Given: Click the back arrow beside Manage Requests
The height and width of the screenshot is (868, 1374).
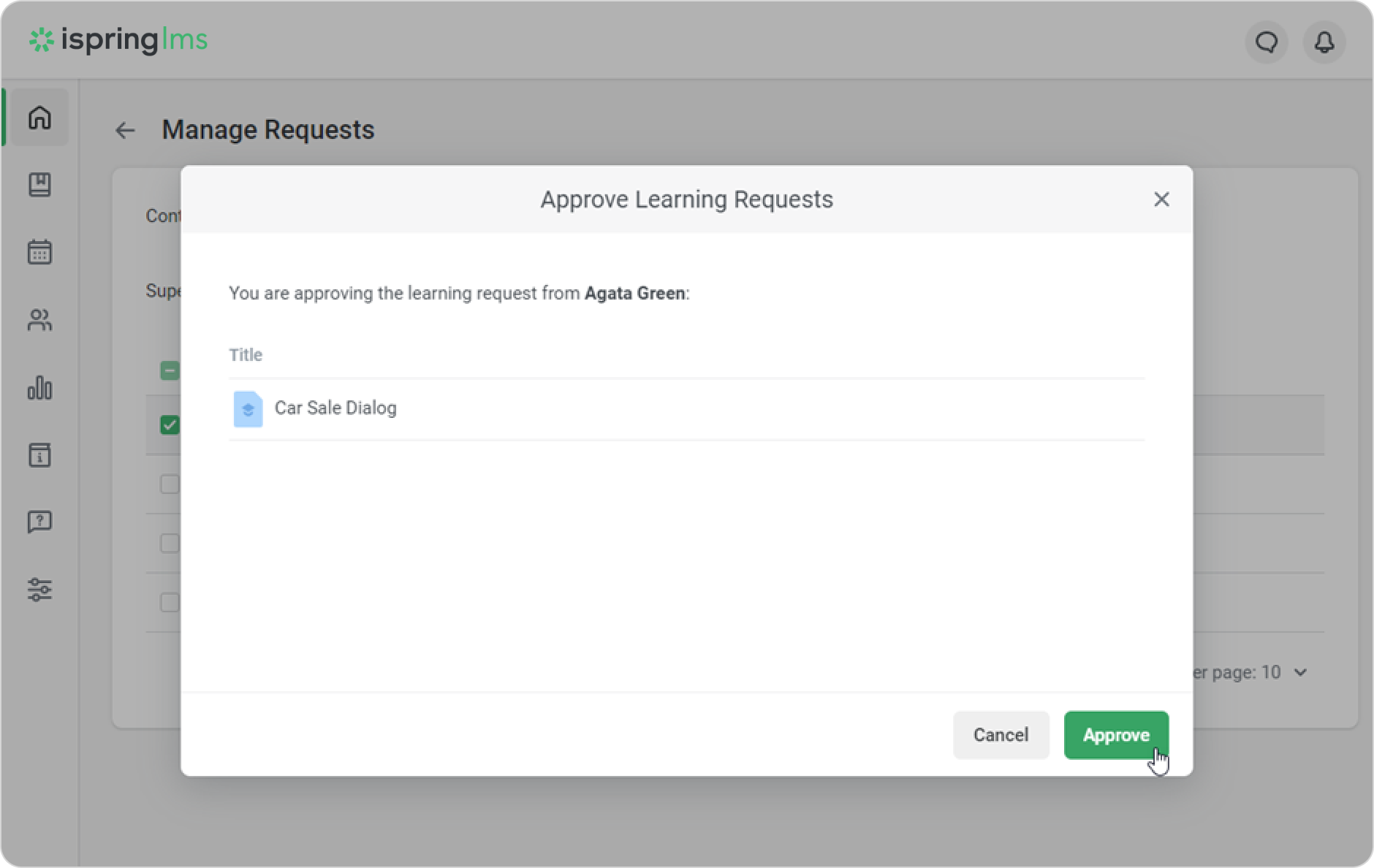Looking at the screenshot, I should 125,131.
